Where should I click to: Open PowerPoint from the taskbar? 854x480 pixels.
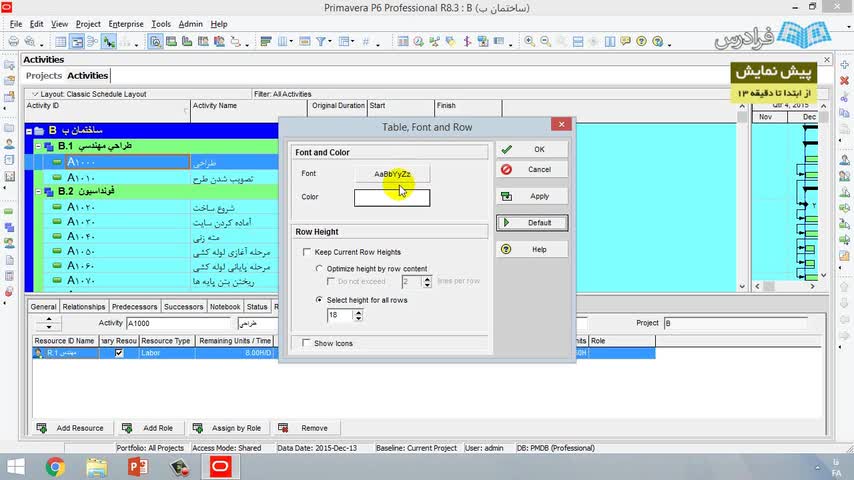tap(138, 467)
